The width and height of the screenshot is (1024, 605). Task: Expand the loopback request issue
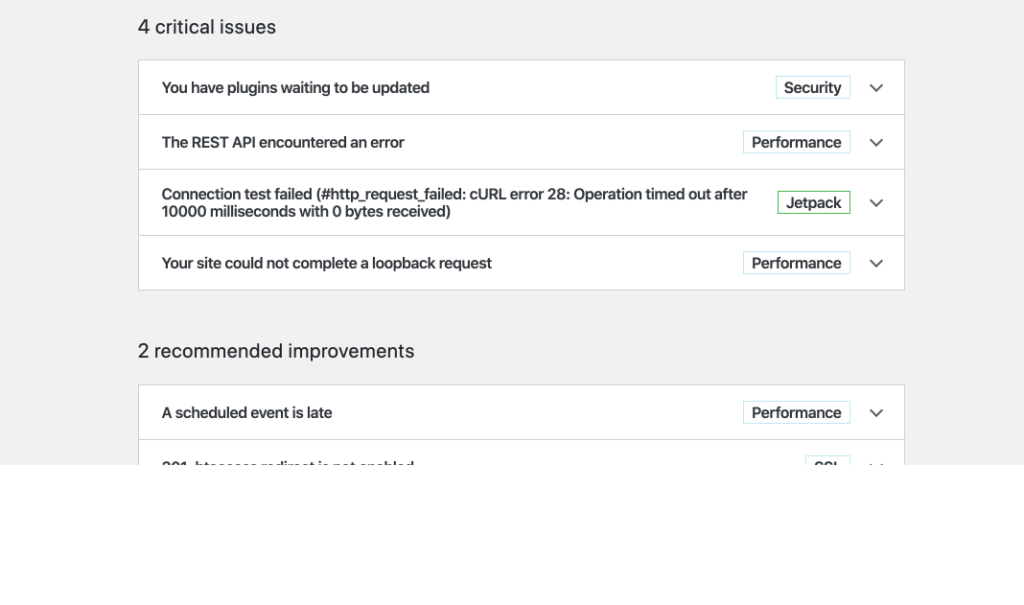point(876,263)
